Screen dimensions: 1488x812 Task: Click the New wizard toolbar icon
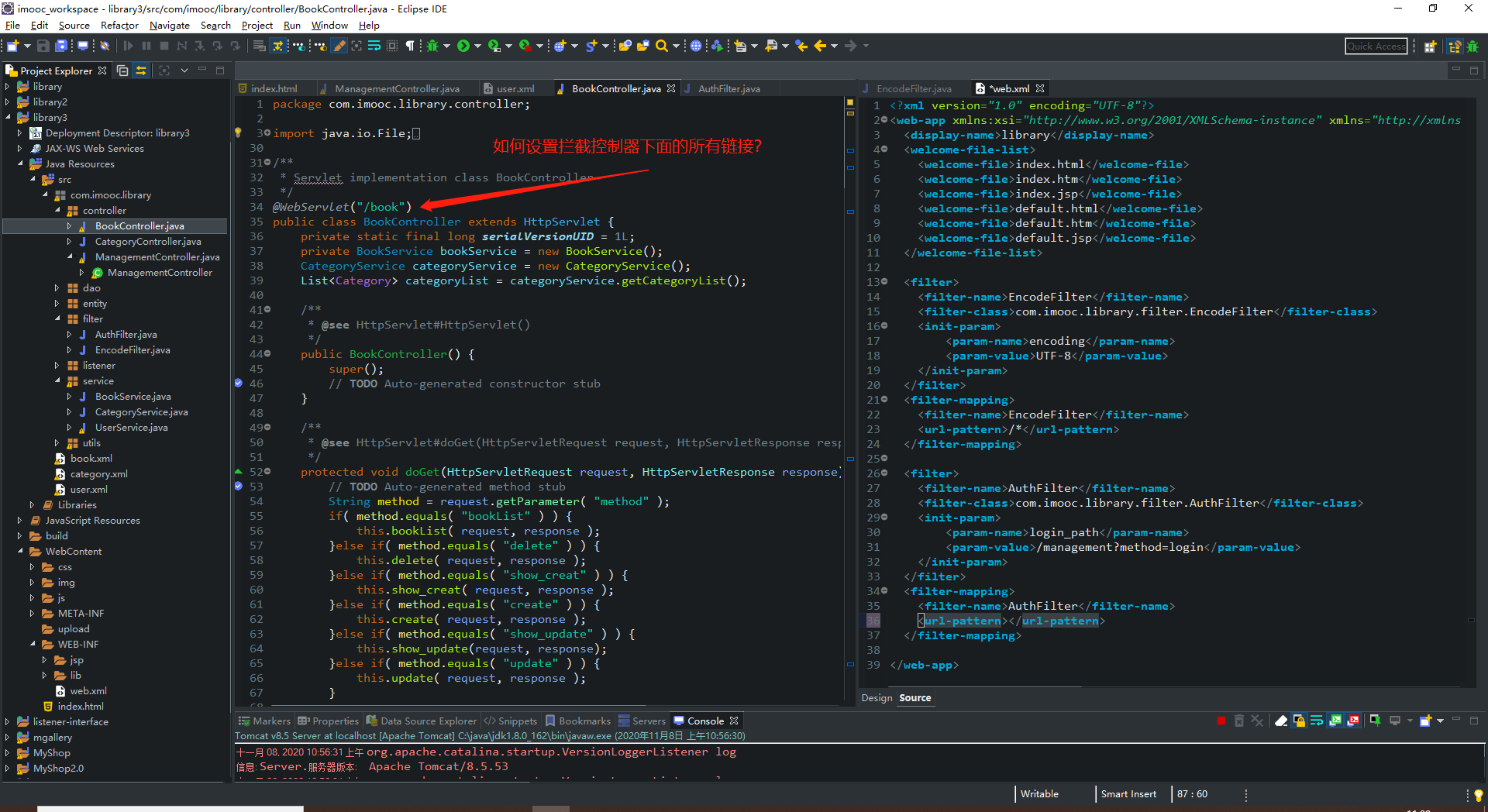point(12,46)
